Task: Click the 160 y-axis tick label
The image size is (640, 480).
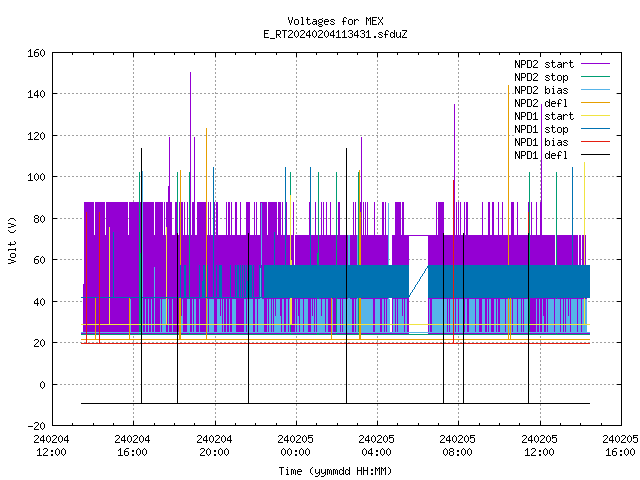Action: click(36, 53)
